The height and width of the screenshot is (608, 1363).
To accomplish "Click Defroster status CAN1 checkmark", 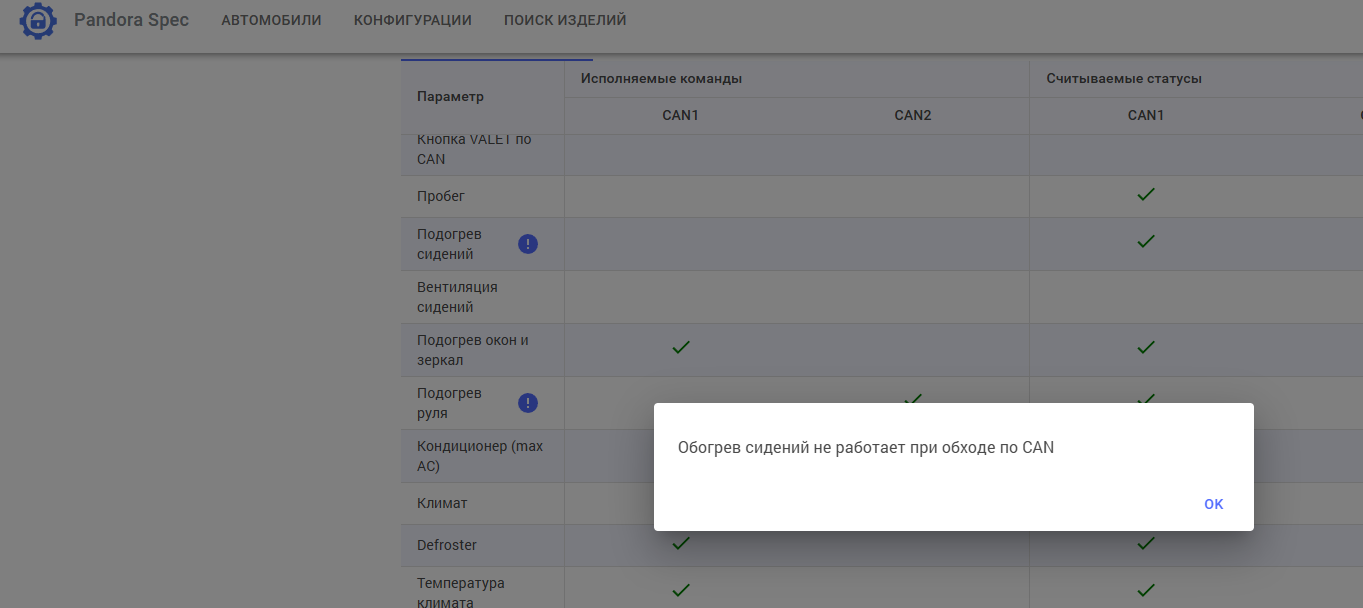I will [1146, 544].
